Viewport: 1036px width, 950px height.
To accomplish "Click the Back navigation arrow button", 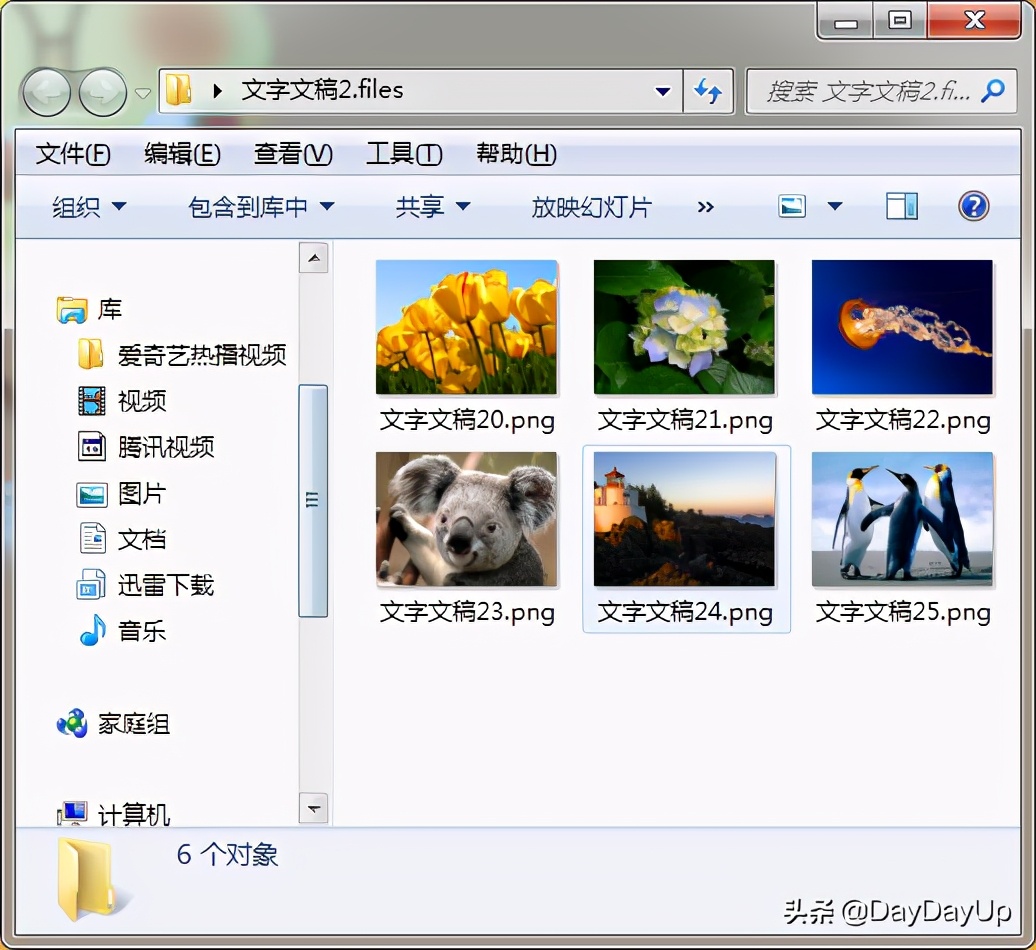I will (46, 92).
